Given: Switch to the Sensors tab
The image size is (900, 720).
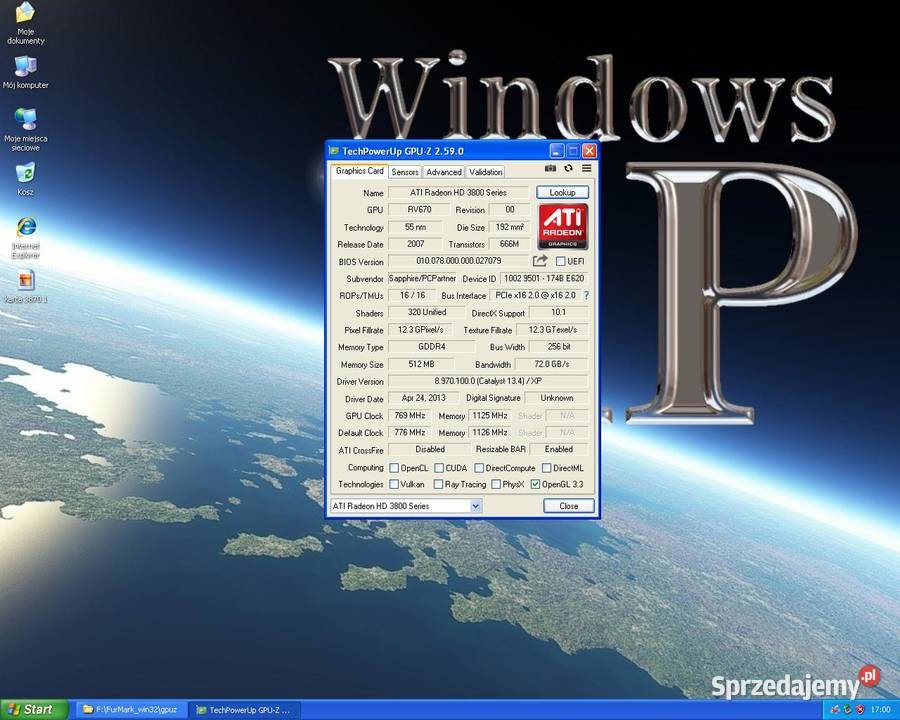Looking at the screenshot, I should 405,171.
